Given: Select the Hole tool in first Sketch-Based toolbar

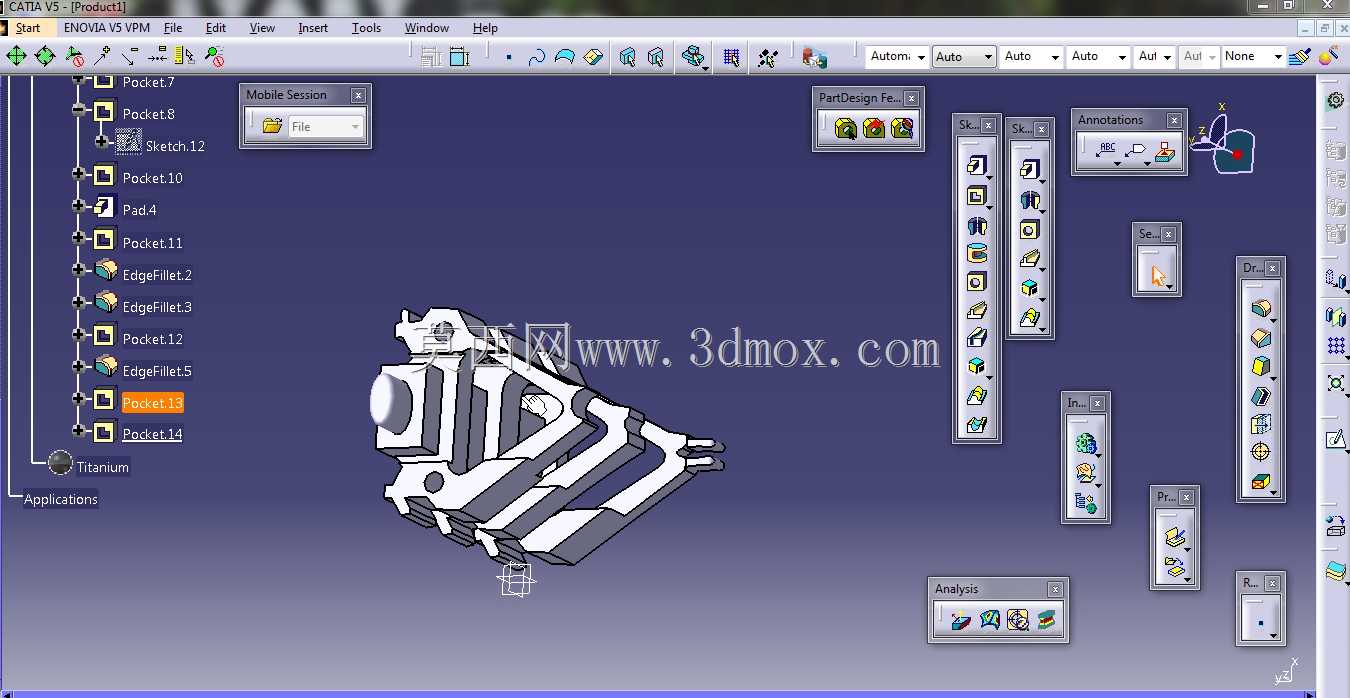Looking at the screenshot, I should coord(977,282).
